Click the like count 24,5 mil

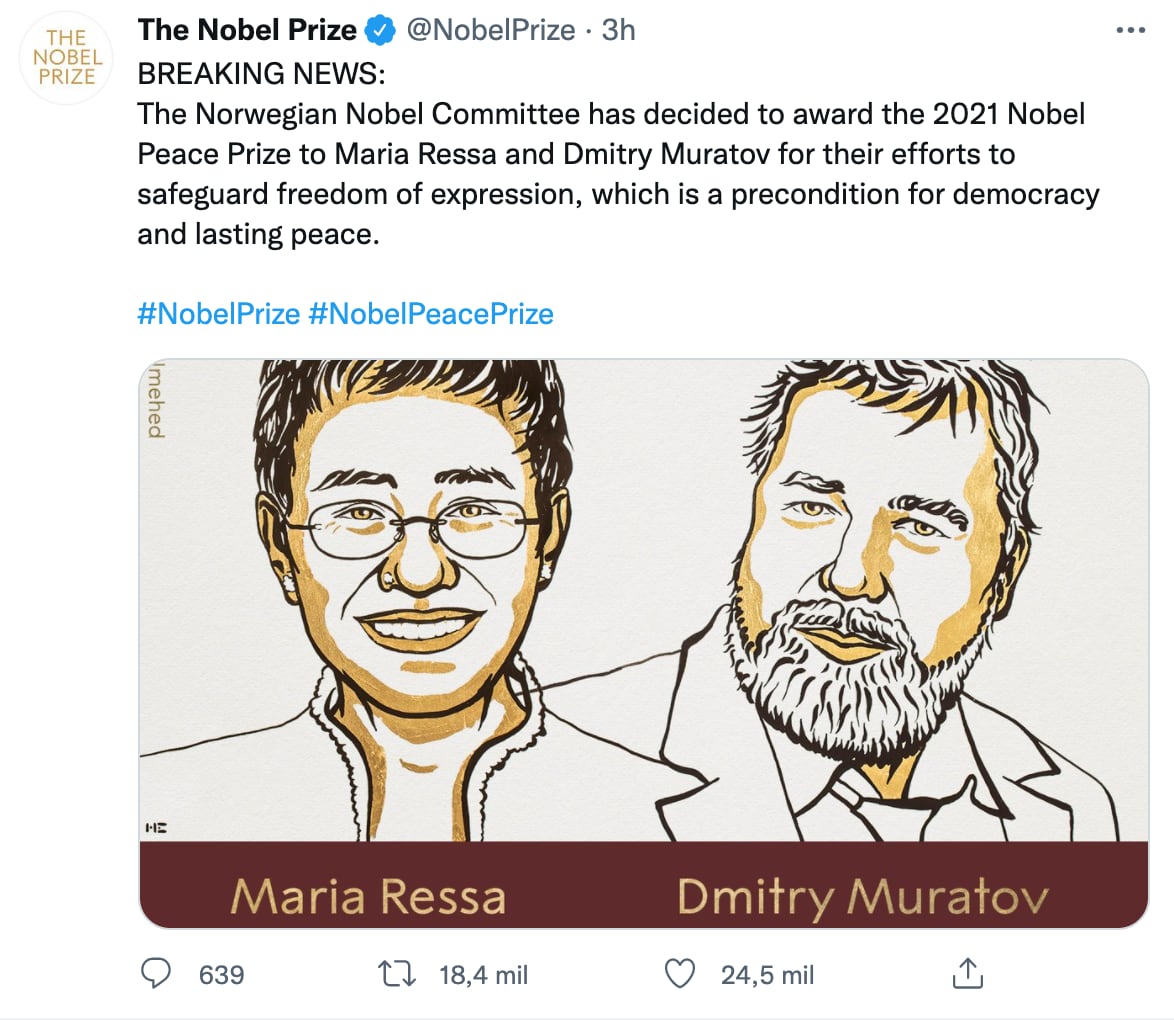768,973
